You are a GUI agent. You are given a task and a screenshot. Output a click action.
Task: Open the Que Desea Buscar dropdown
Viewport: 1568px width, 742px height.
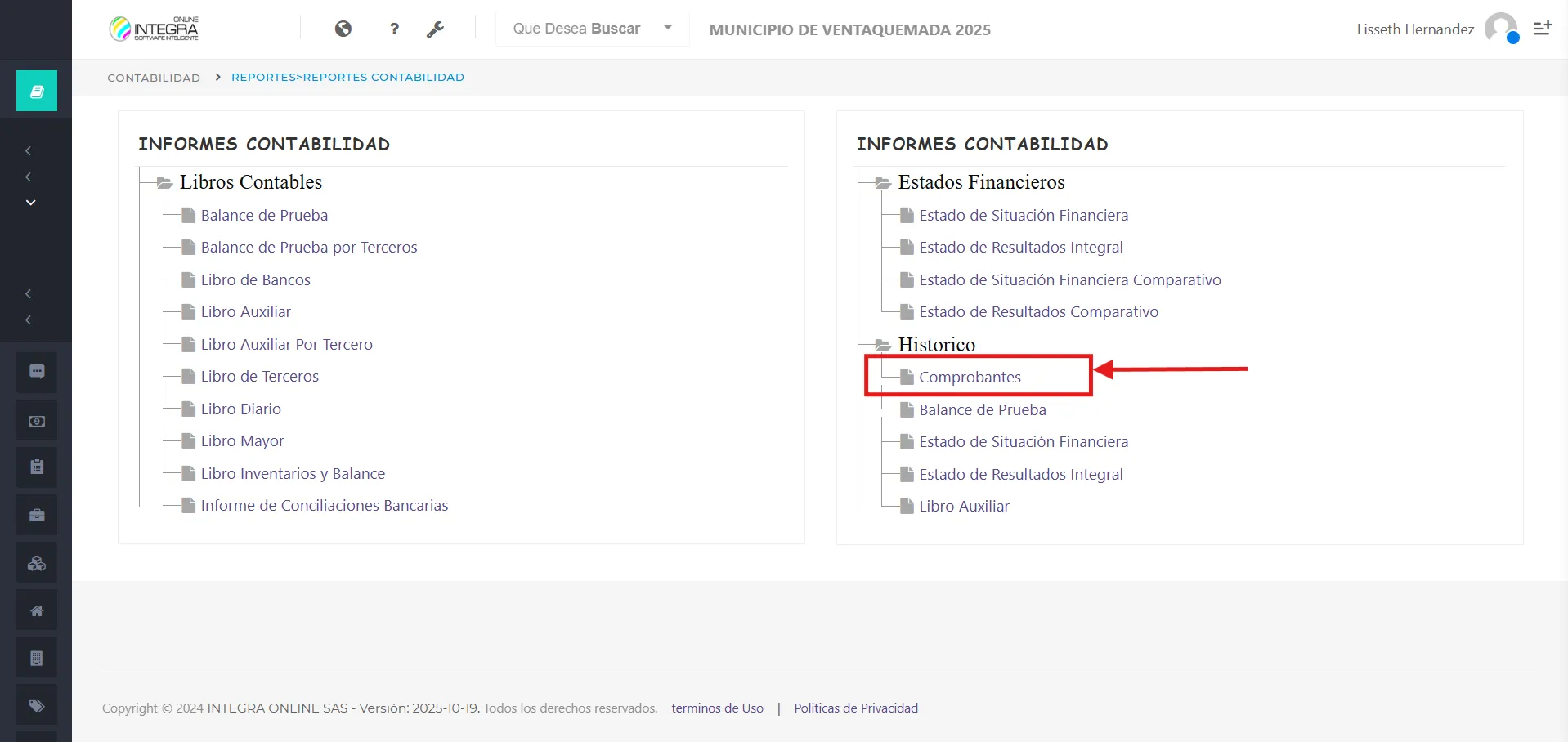tap(590, 29)
